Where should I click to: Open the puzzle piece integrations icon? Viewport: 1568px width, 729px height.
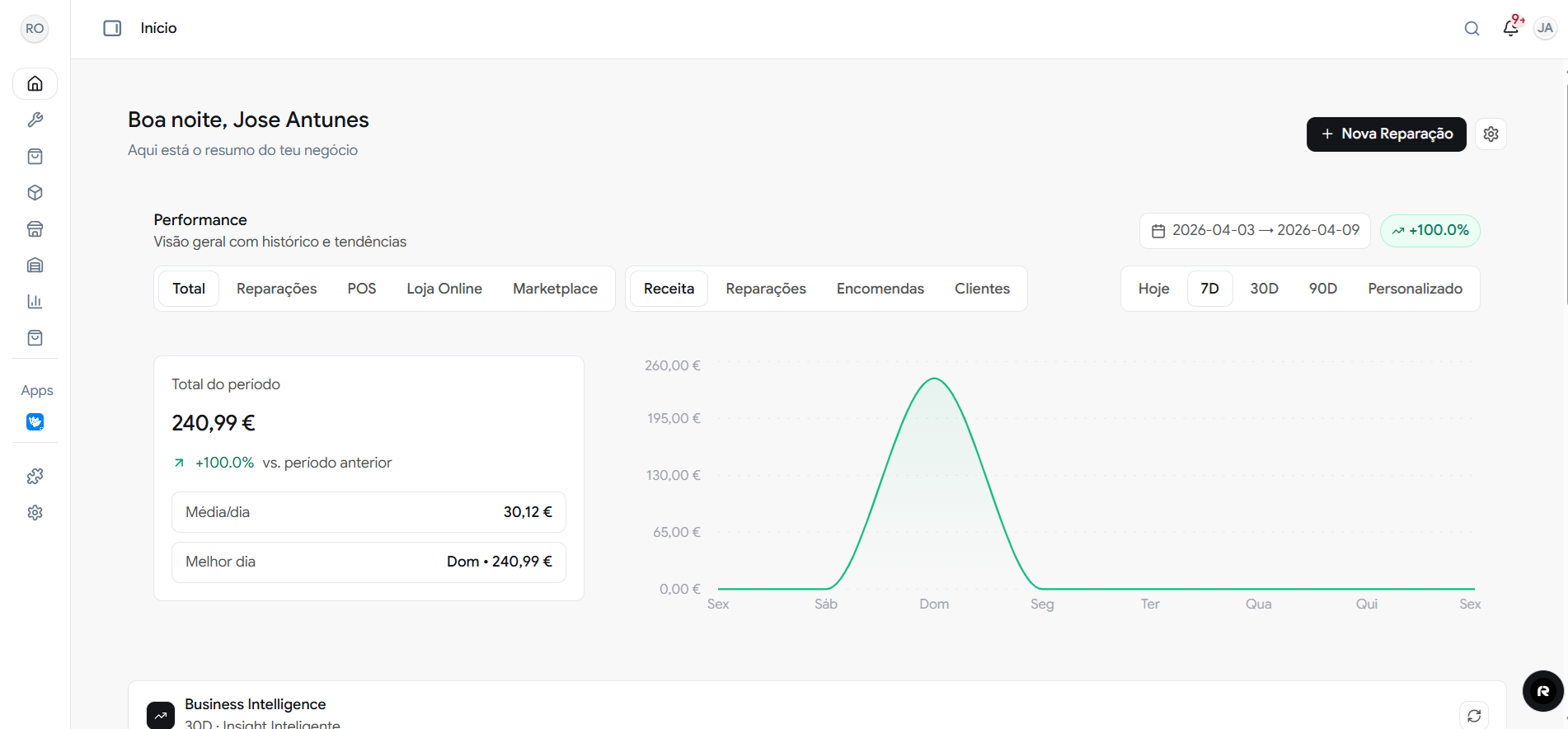(x=35, y=477)
